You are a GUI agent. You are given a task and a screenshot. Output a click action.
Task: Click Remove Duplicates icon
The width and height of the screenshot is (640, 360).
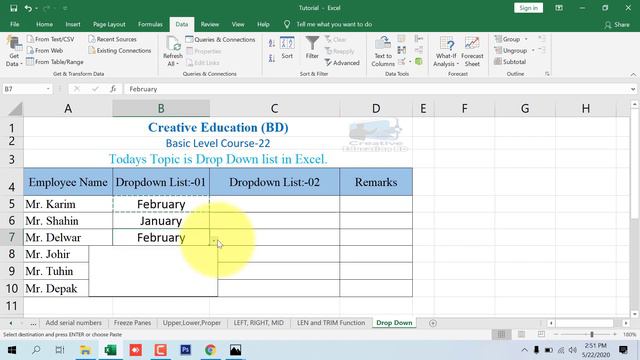(x=402, y=50)
